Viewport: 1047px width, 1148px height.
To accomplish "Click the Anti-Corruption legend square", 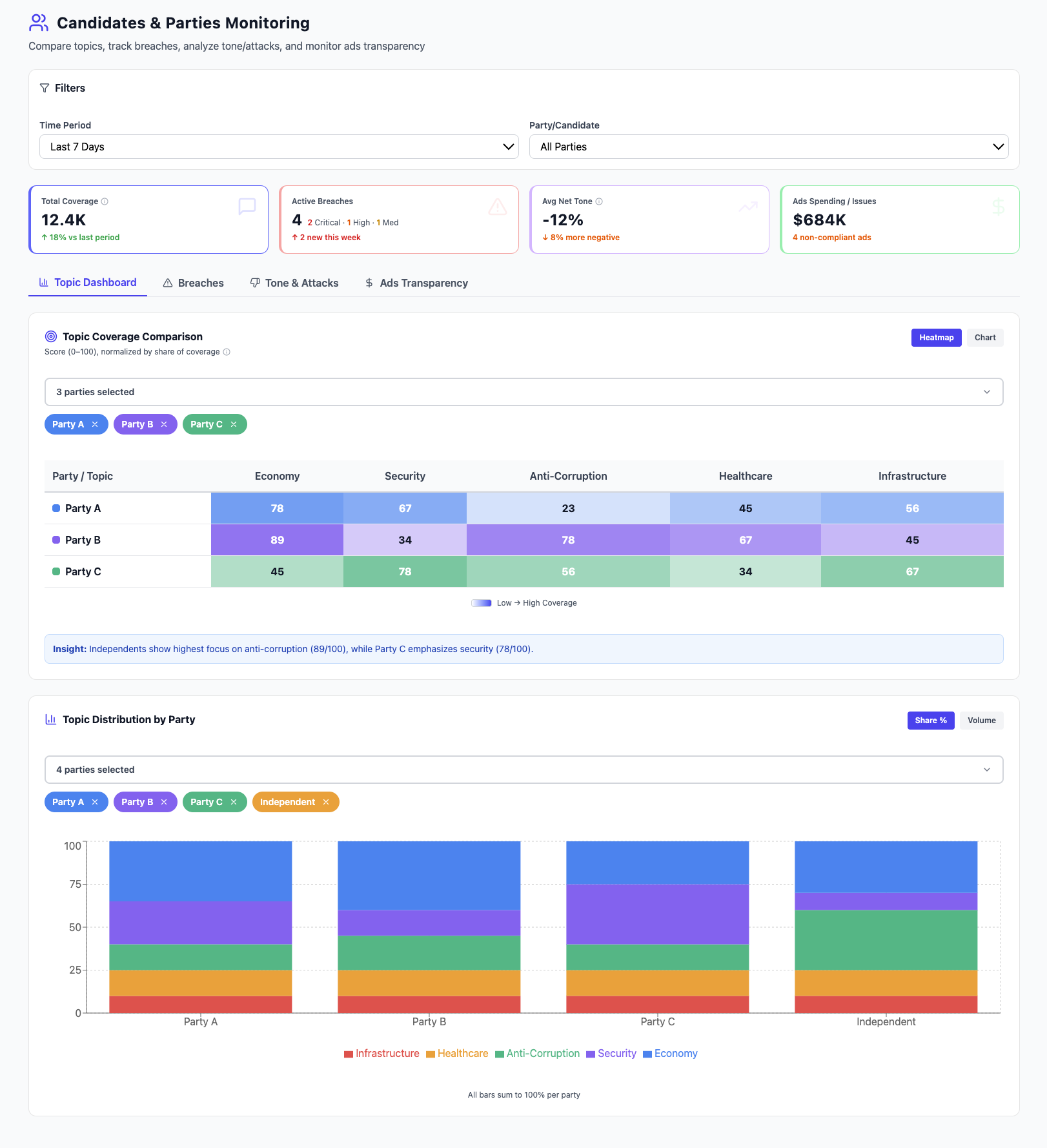I will pos(500,1054).
